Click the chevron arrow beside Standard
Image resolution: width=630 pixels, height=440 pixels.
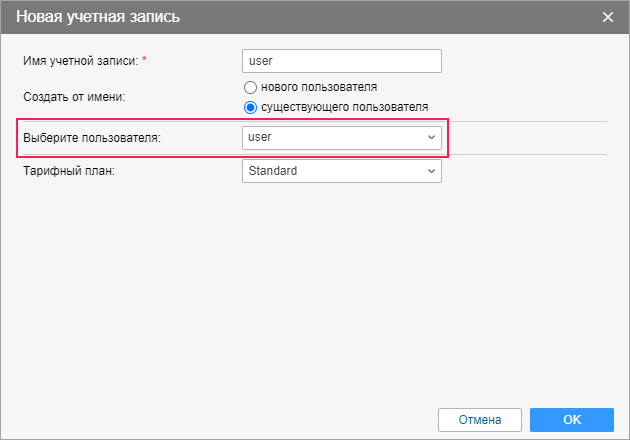(431, 171)
